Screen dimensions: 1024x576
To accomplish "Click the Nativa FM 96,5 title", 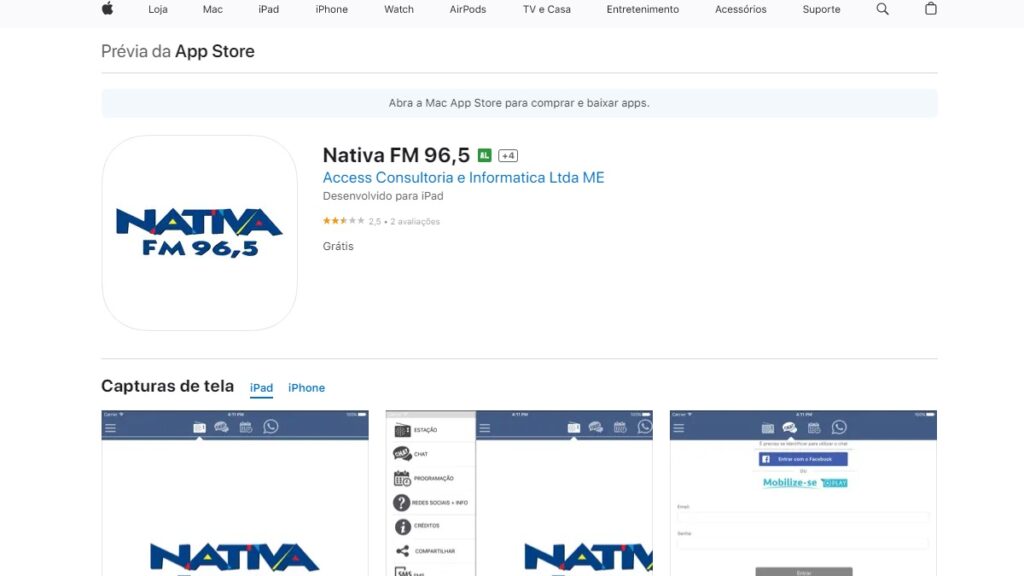I will 396,155.
